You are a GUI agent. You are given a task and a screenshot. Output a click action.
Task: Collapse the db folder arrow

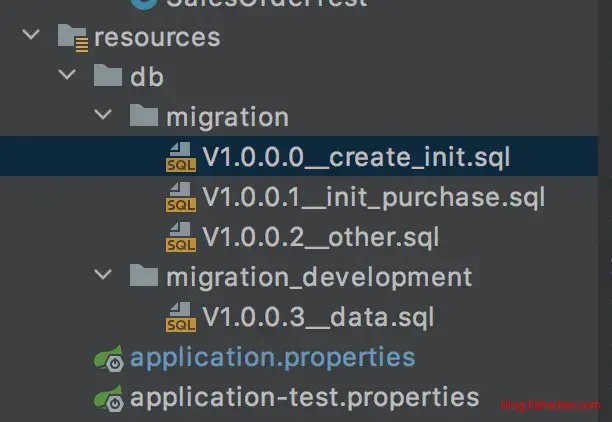(x=67, y=77)
